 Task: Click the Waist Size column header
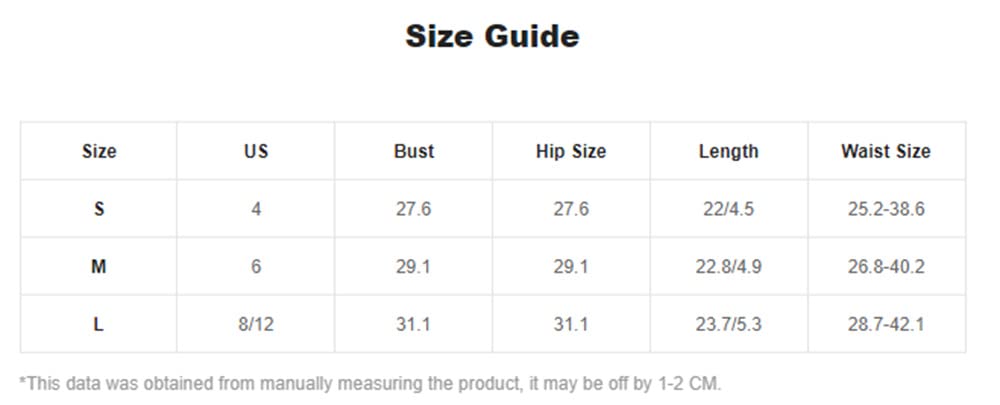click(886, 151)
